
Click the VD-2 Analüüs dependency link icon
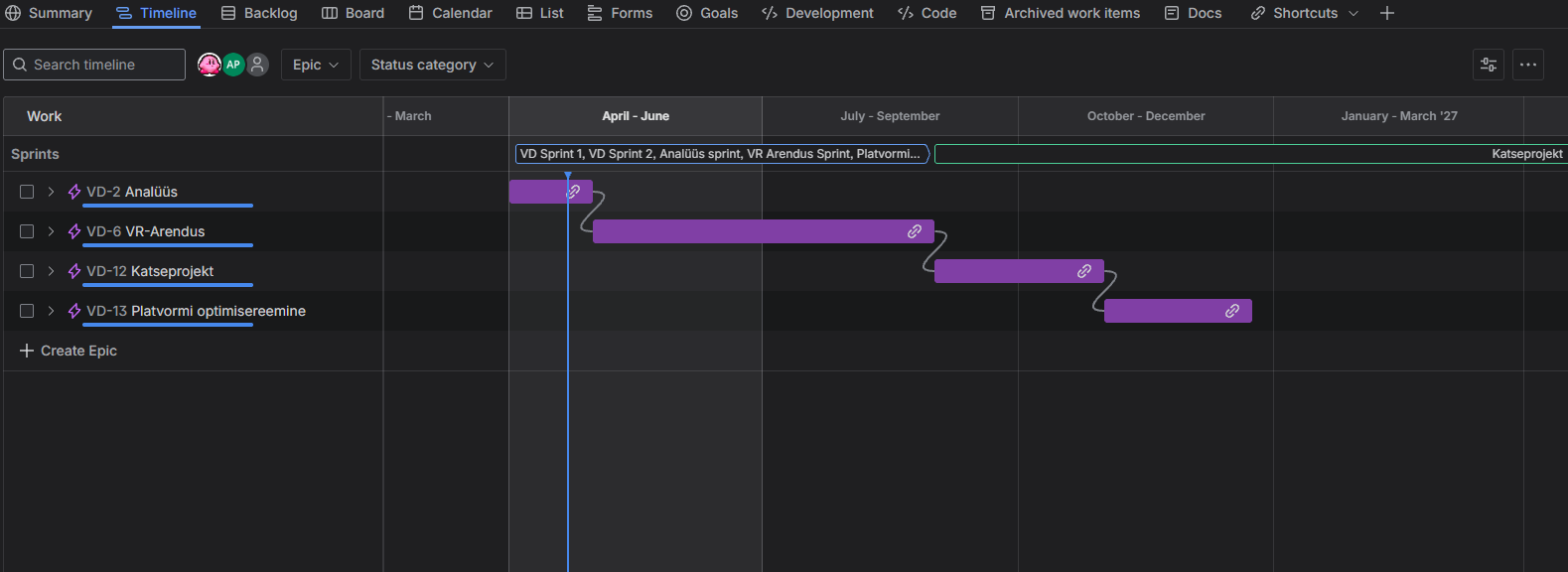coord(573,192)
